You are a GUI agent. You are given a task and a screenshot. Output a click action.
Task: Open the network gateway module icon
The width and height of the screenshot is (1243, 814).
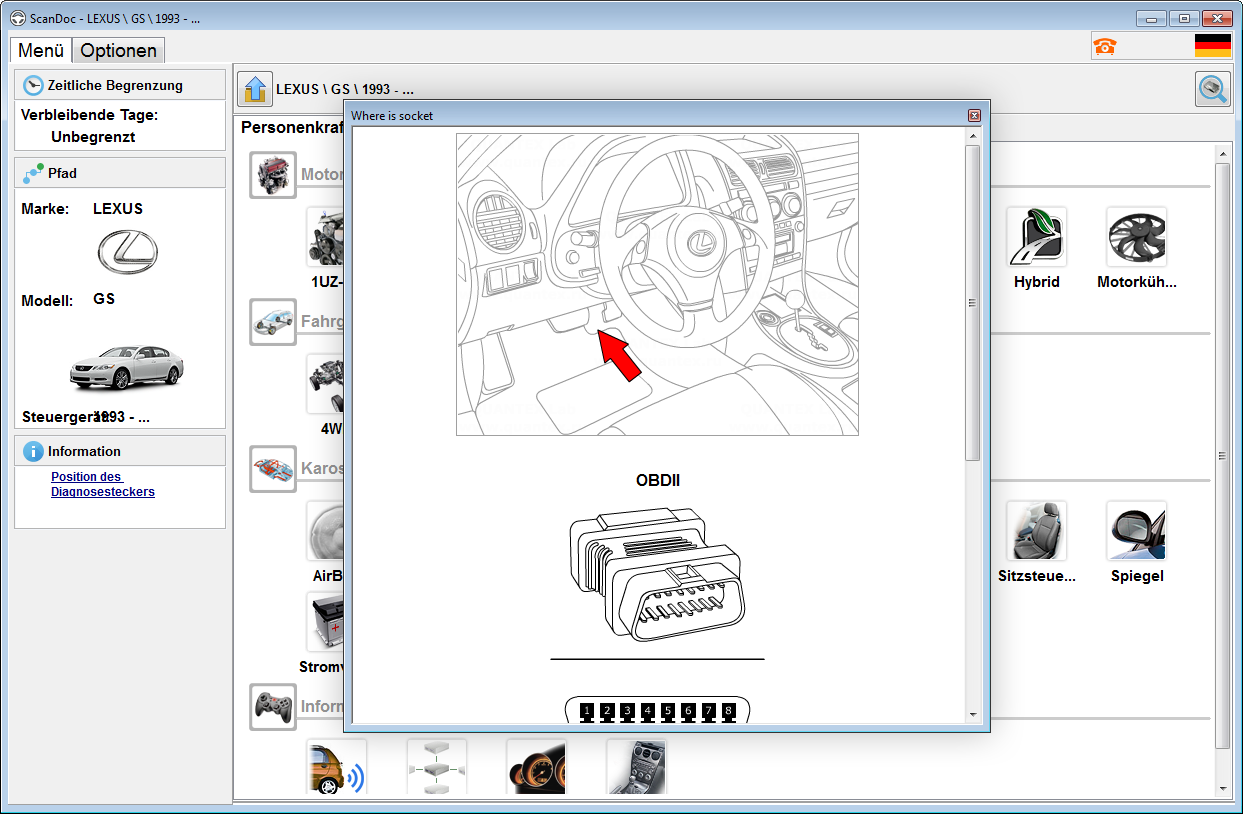(x=436, y=767)
